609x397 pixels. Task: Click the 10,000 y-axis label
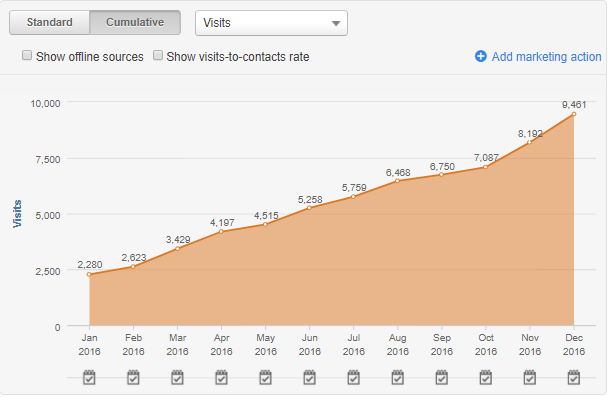click(x=45, y=103)
